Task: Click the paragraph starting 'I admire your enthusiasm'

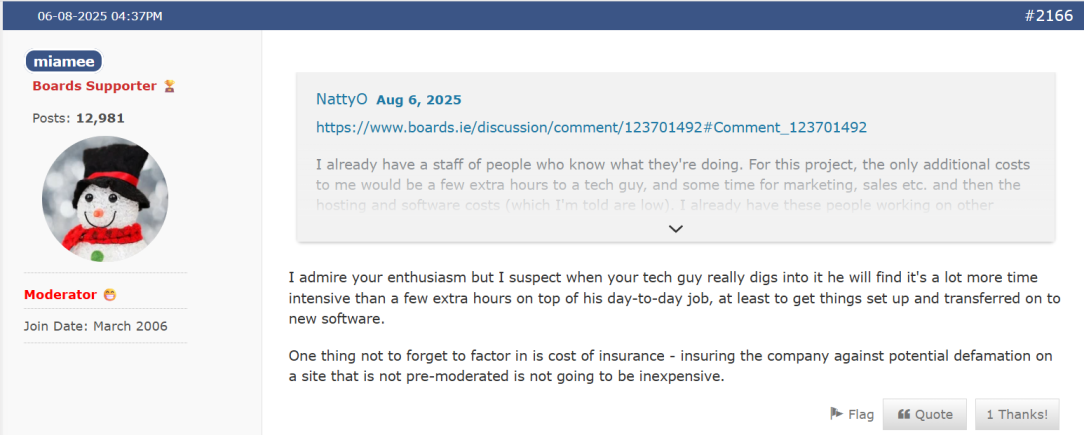Action: tap(674, 297)
